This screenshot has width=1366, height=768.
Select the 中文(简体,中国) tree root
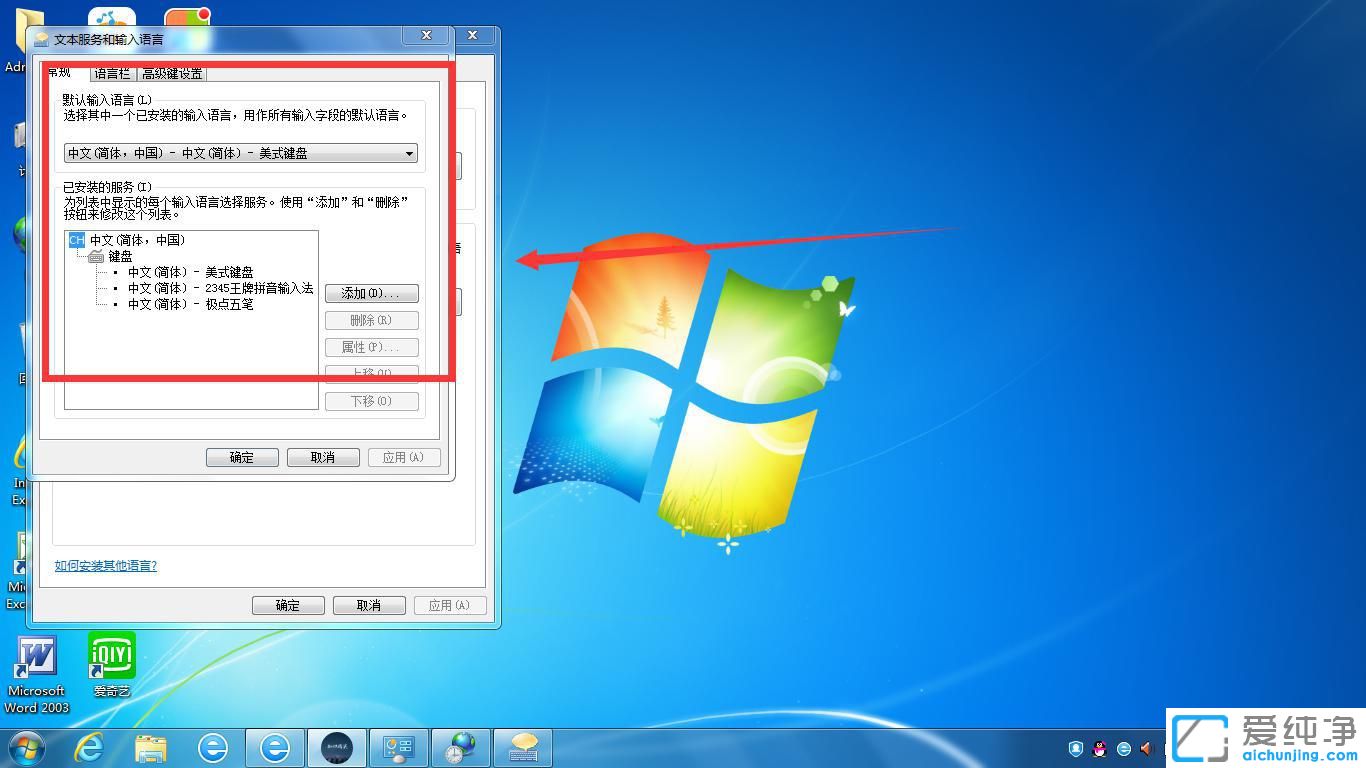(x=138, y=240)
